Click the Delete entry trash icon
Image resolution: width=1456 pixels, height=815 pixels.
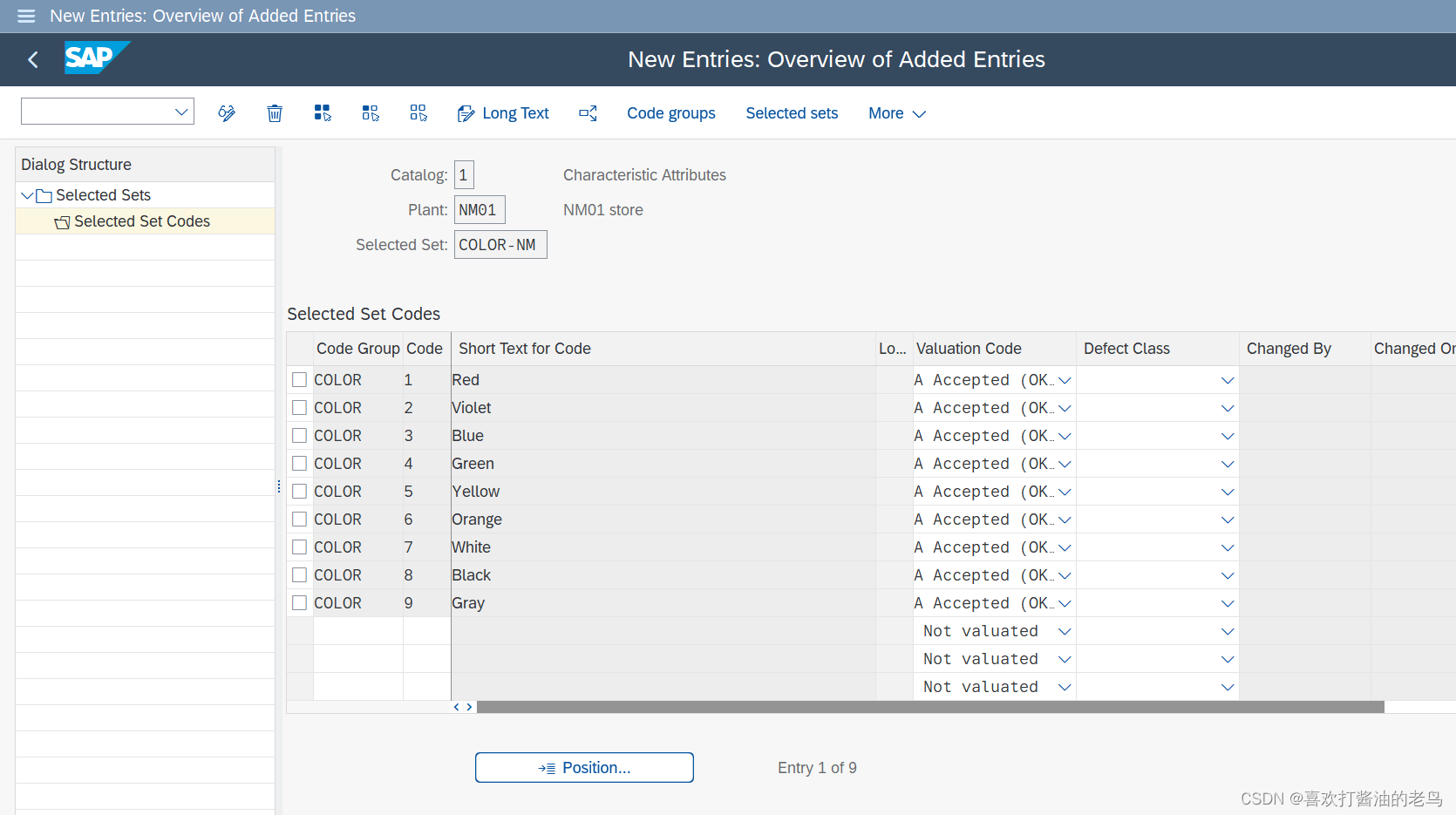(275, 112)
